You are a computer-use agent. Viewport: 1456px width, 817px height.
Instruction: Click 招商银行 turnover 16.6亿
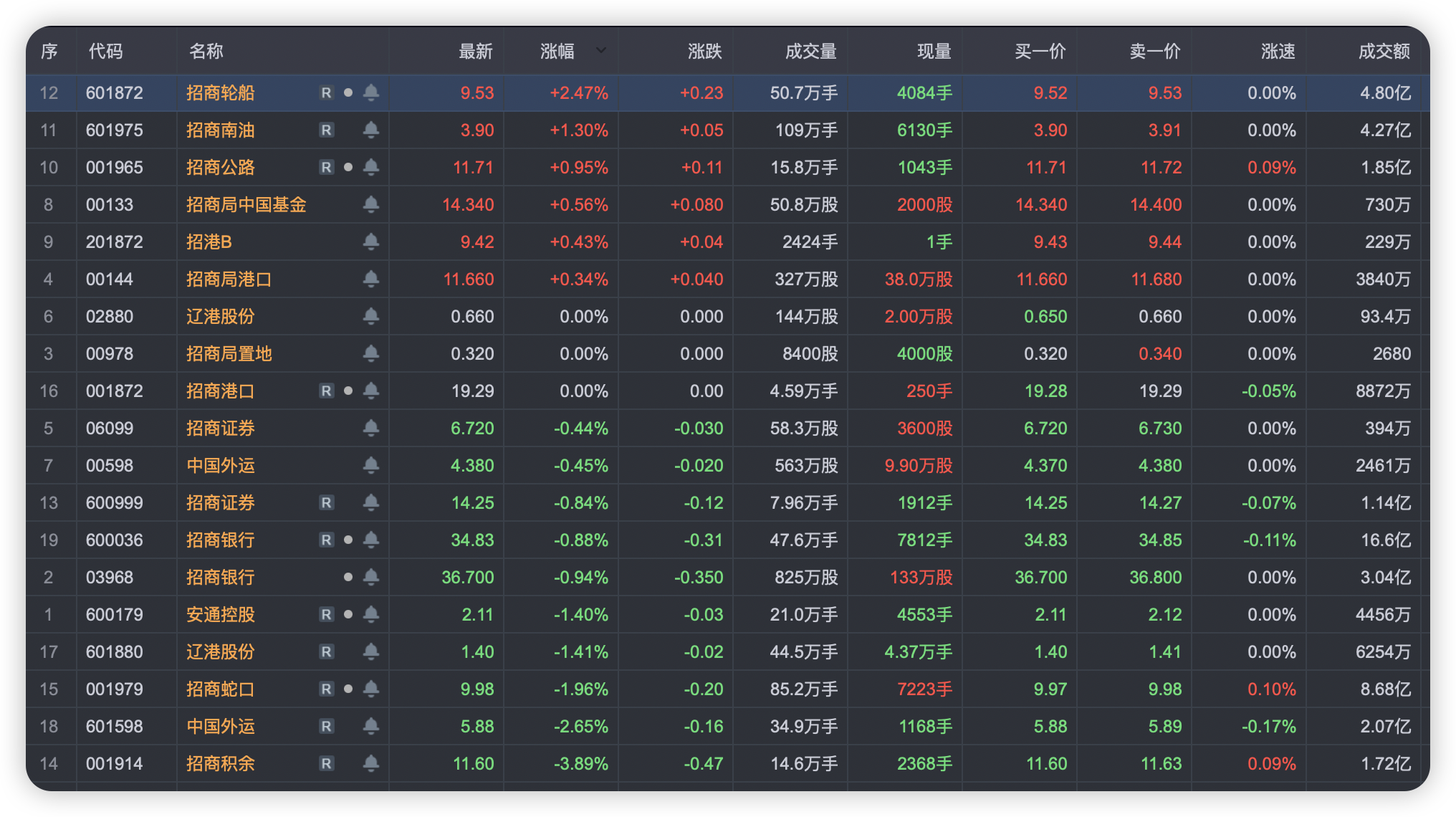tap(1386, 540)
